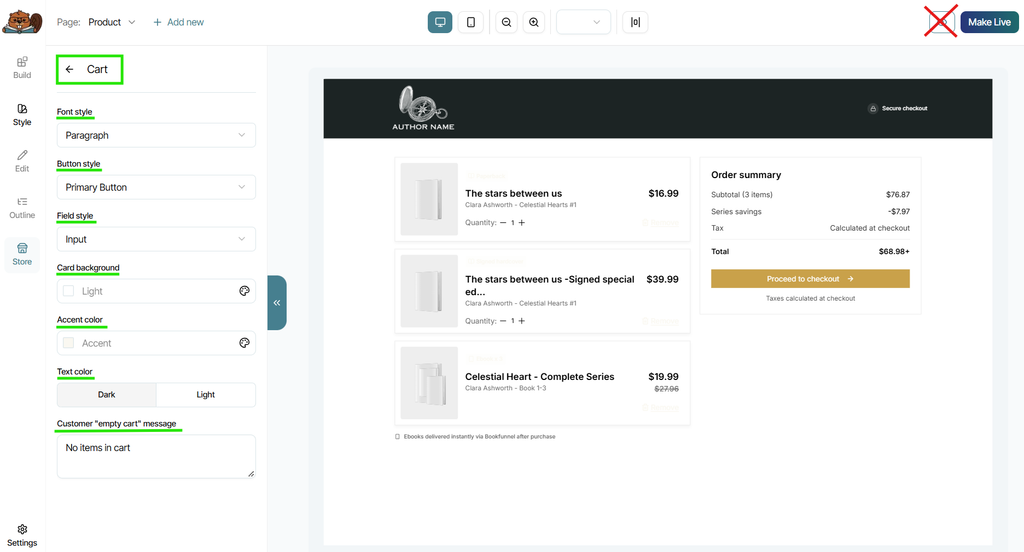This screenshot has width=1024, height=552.
Task: Click the Celestial Heart Complete Series thumbnail
Action: point(429,383)
